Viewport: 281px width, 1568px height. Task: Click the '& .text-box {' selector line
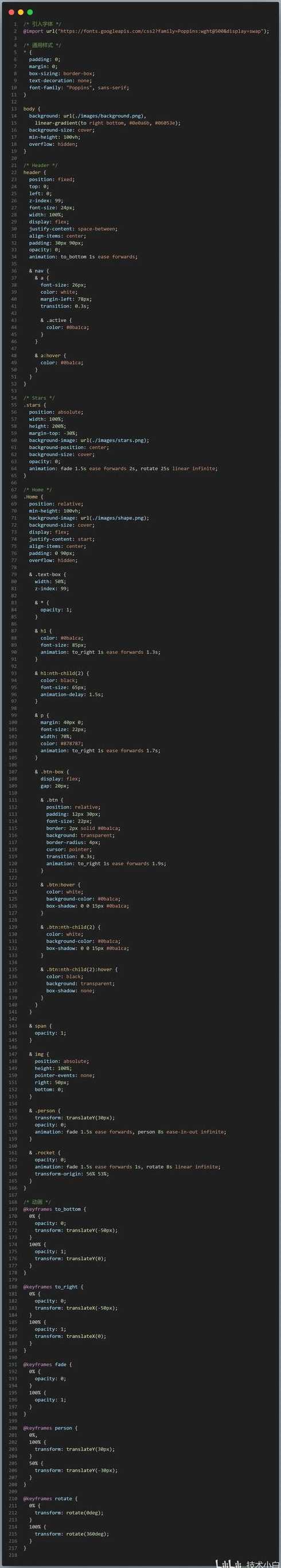pyautogui.click(x=48, y=574)
